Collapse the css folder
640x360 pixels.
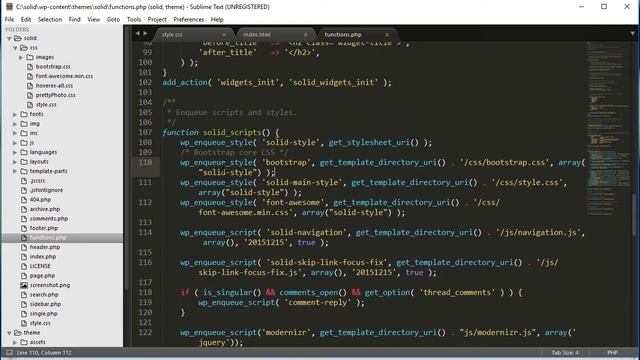tap(15, 48)
